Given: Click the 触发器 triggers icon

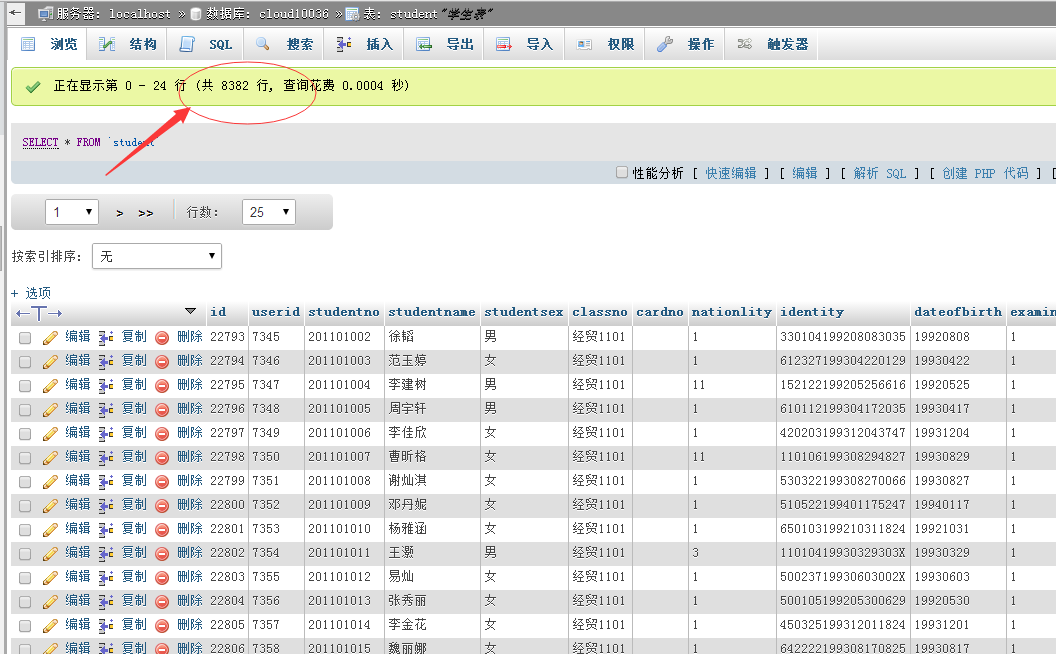Looking at the screenshot, I should click(x=744, y=44).
